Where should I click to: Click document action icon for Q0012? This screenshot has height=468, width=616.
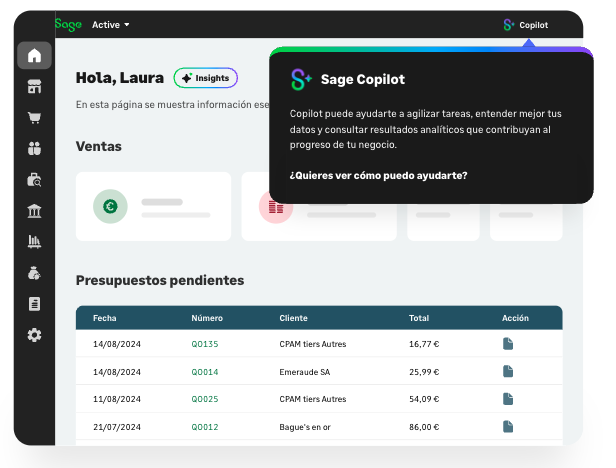[508, 426]
